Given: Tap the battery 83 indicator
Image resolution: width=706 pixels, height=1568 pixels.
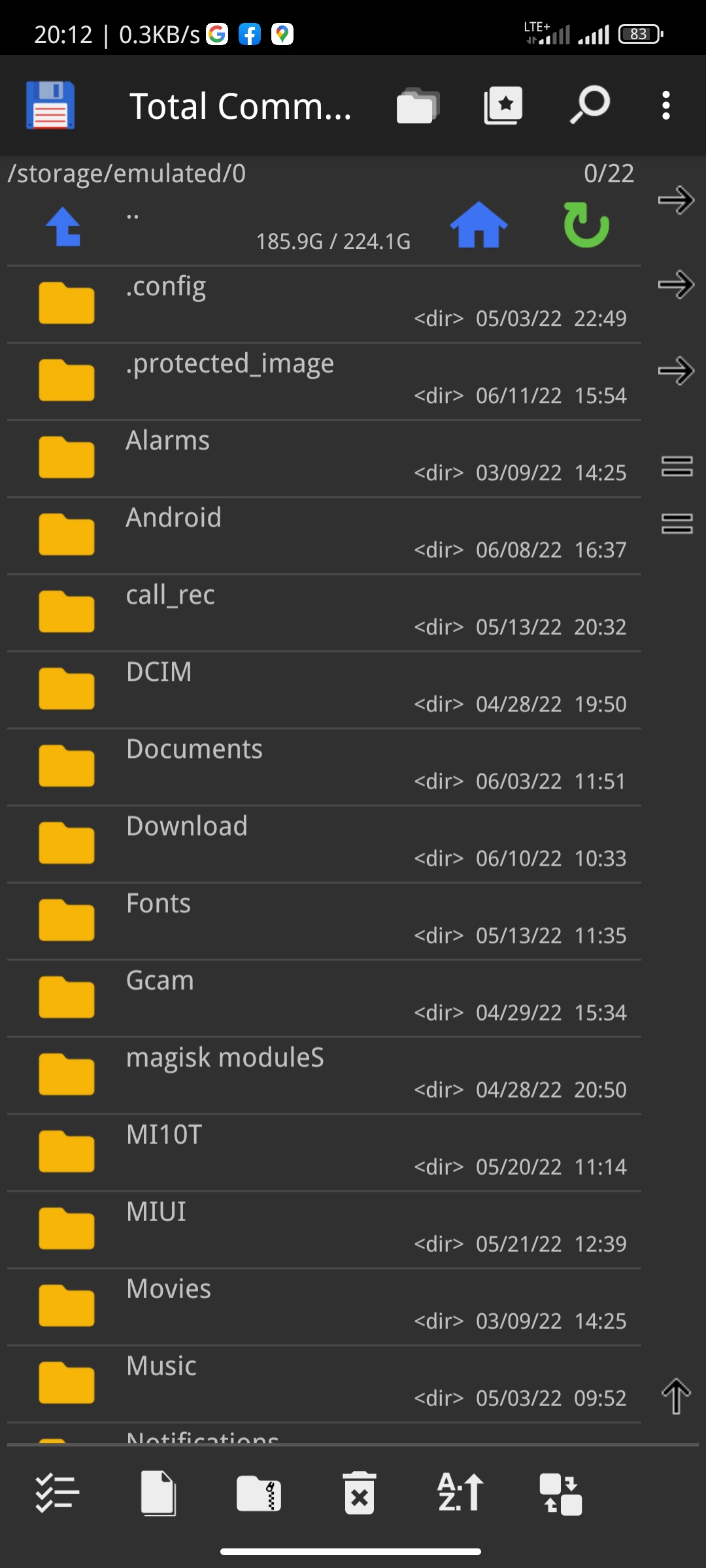Looking at the screenshot, I should tap(641, 34).
